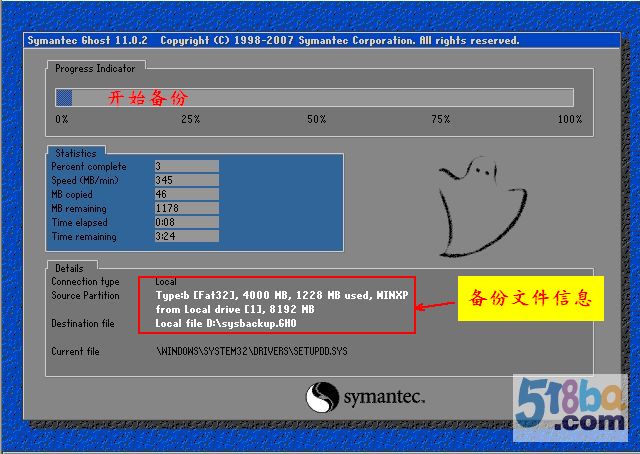Select the Time remaining value 3:24

point(187,236)
